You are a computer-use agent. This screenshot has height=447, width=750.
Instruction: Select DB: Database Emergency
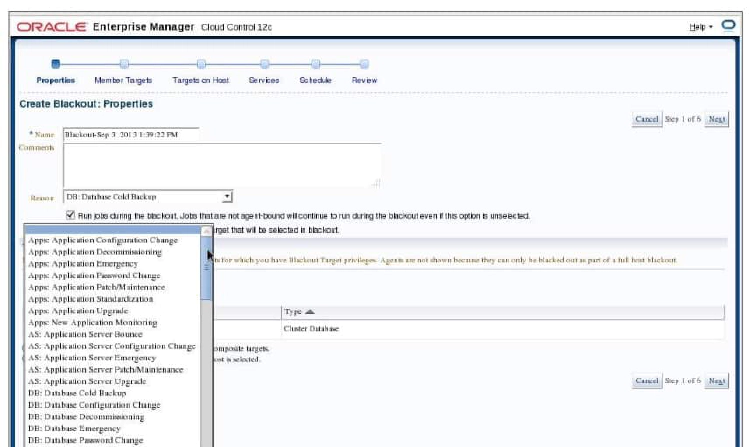[74, 428]
